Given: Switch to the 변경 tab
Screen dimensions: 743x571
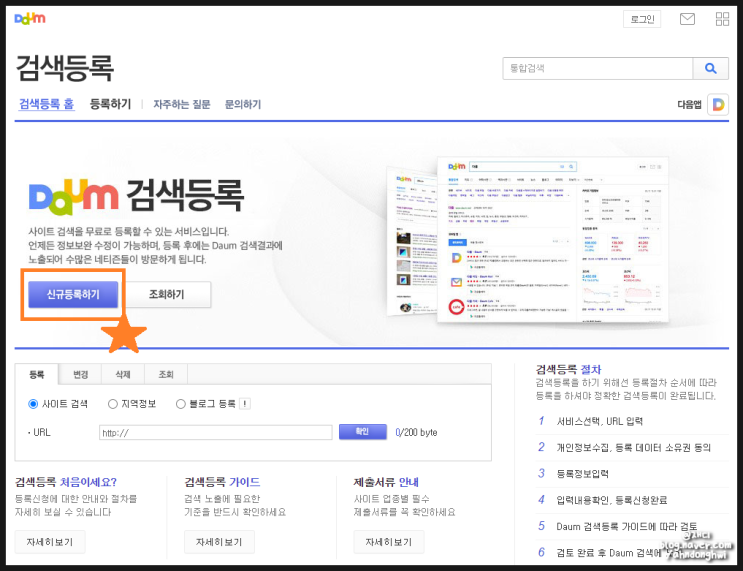Looking at the screenshot, I should (x=81, y=374).
